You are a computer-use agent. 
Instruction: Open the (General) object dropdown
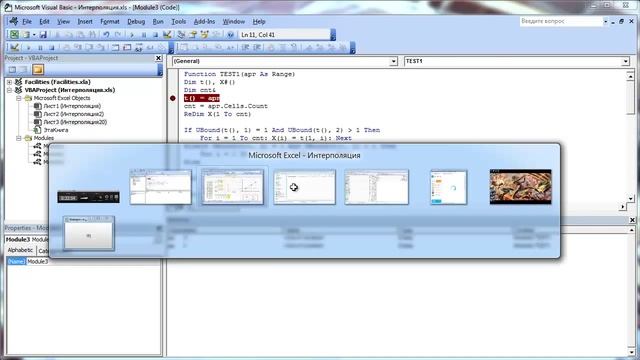(x=393, y=61)
